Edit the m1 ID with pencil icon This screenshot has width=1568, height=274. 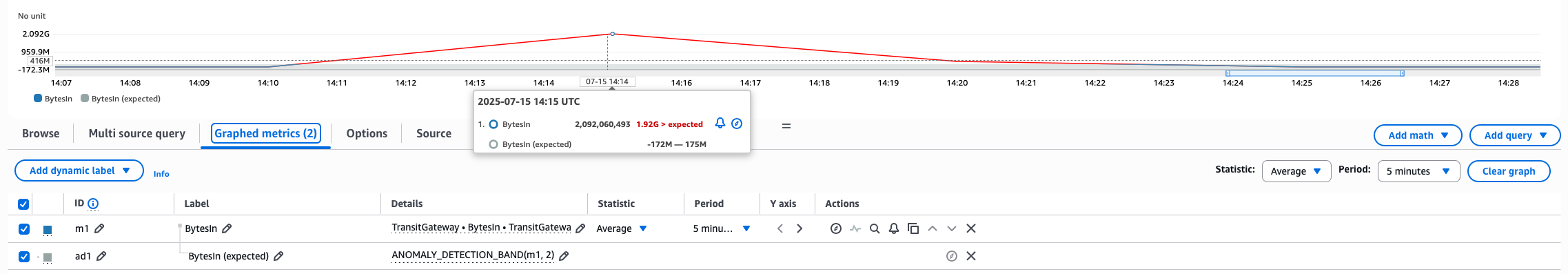tap(99, 228)
